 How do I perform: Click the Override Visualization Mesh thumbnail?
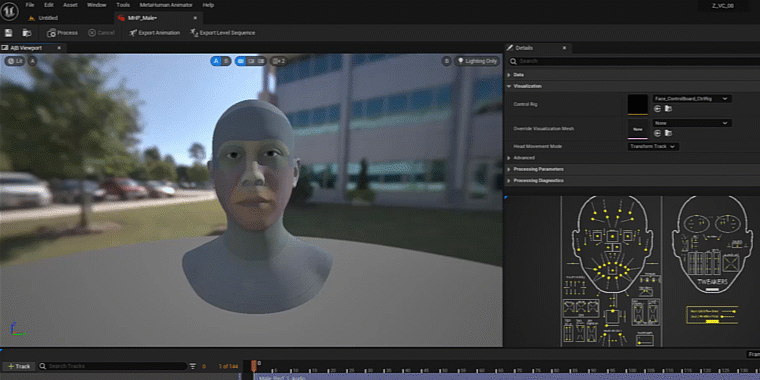[637, 129]
